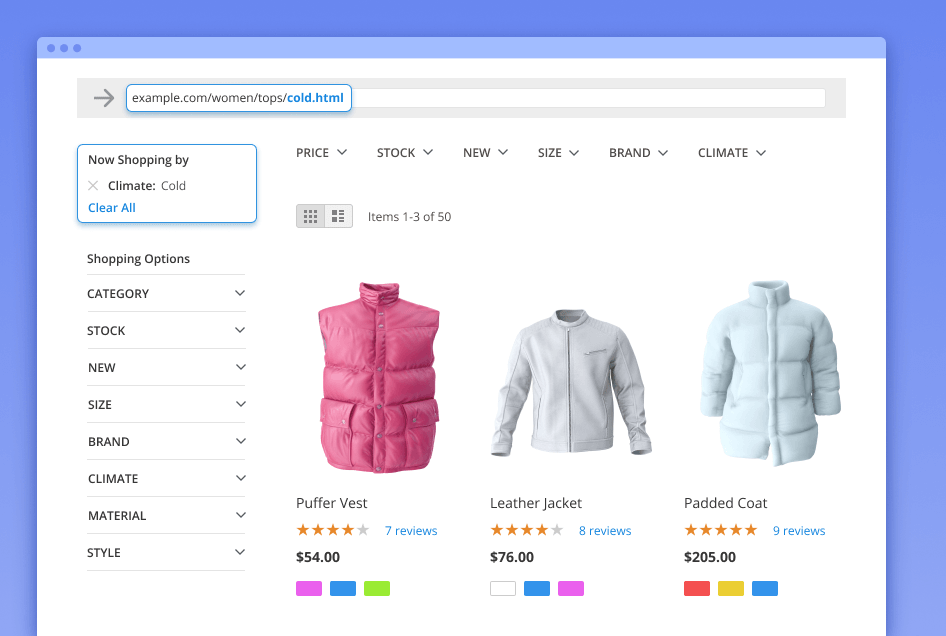
Task: Switch to list view layout
Action: point(338,216)
